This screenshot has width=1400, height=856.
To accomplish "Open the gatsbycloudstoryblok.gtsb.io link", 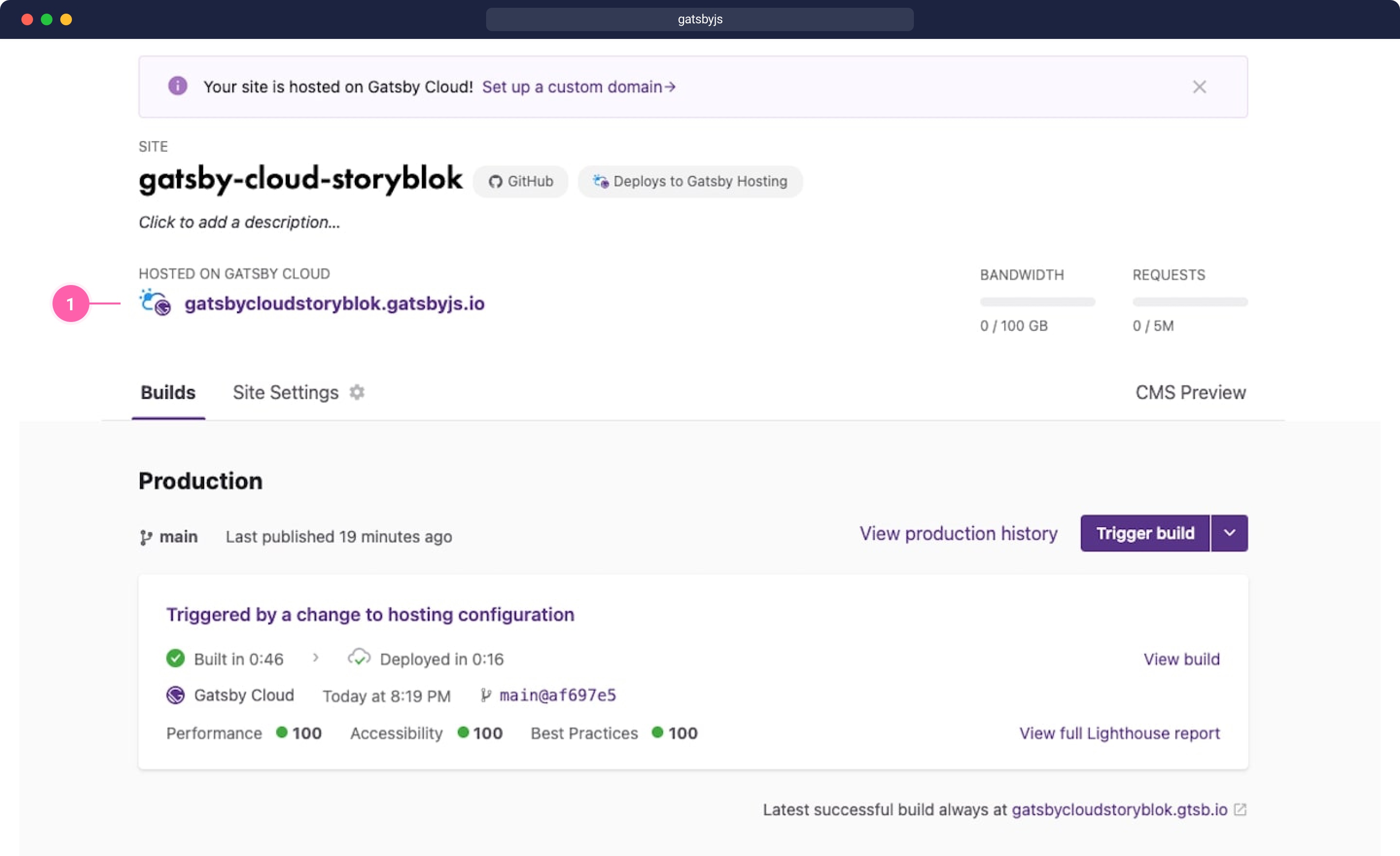I will [1120, 809].
